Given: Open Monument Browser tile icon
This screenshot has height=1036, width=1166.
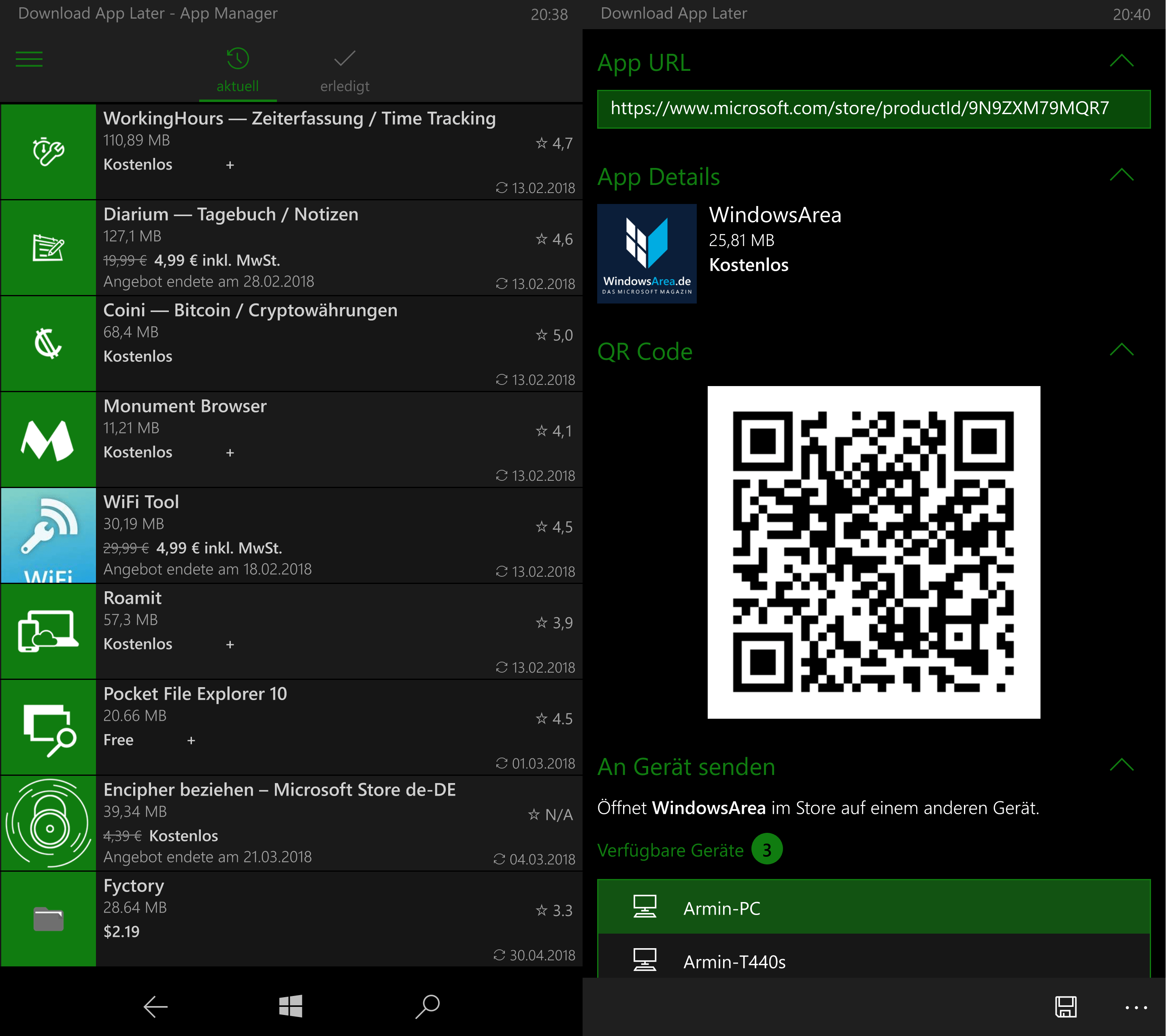Looking at the screenshot, I should pos(49,439).
